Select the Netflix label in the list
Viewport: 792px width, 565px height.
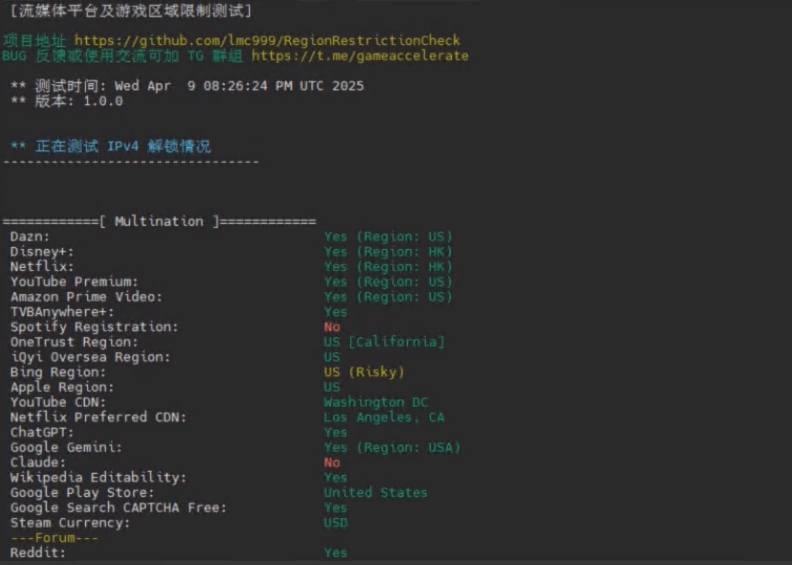[x=42, y=267]
